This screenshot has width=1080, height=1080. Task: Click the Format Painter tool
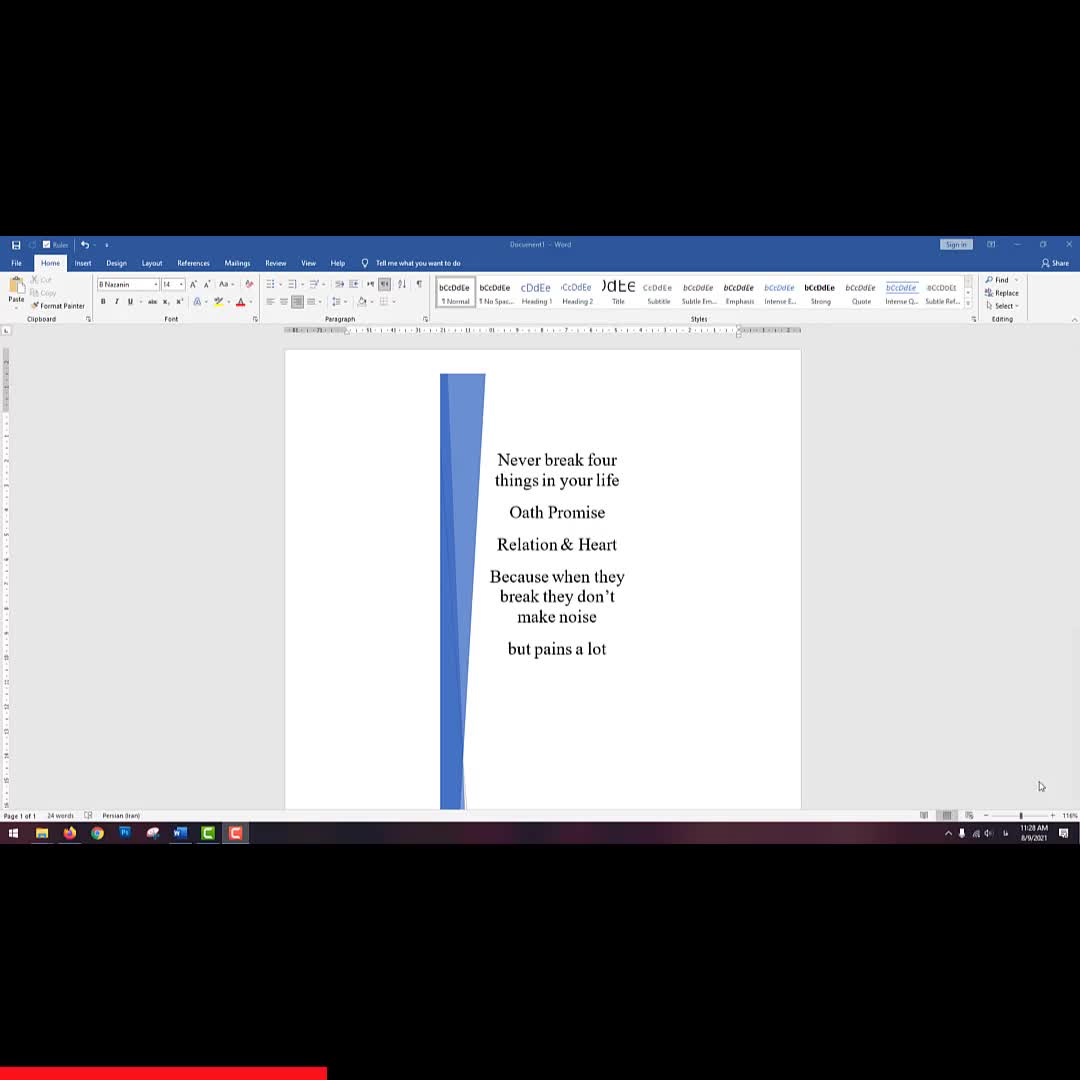point(58,306)
